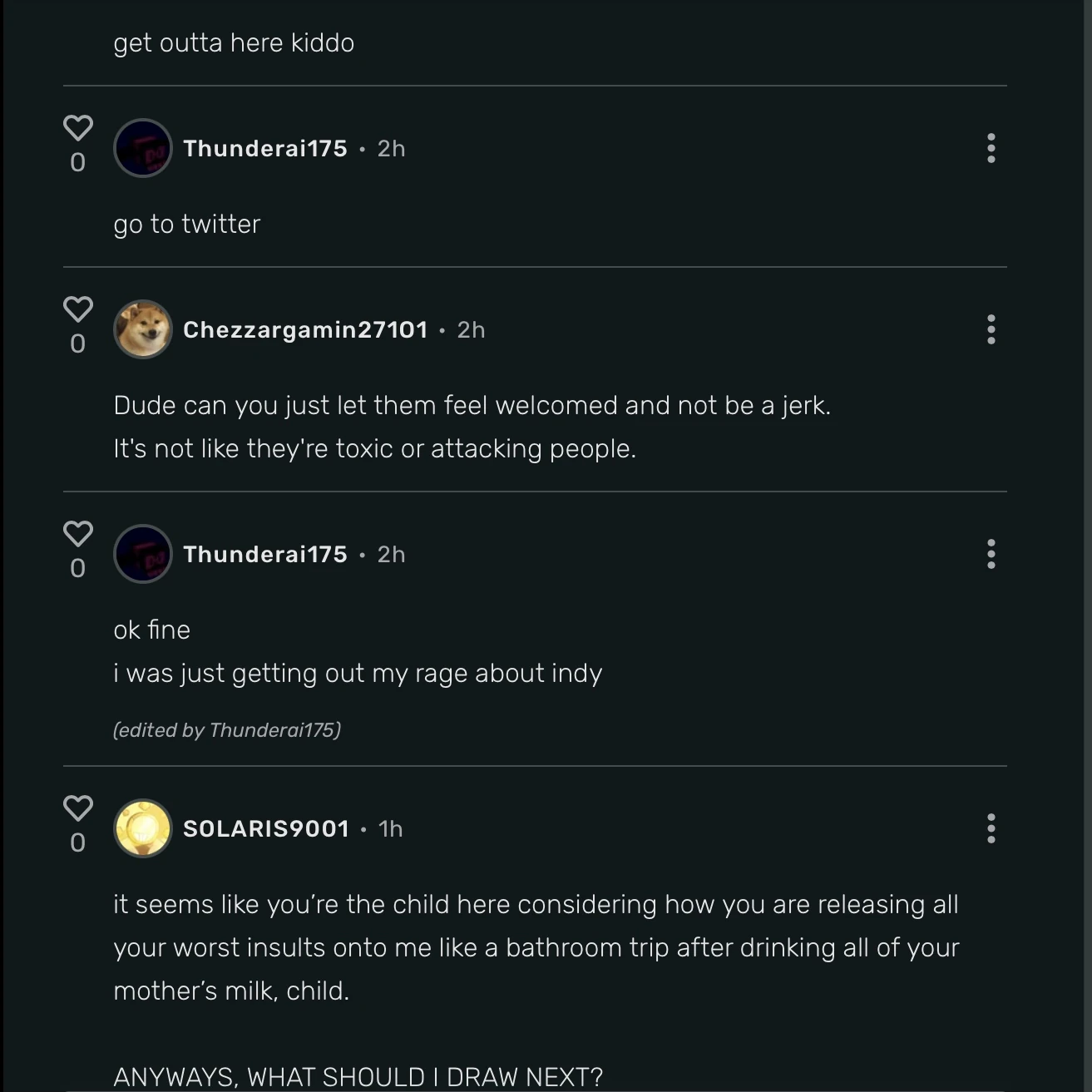Viewport: 1092px width, 1092px height.
Task: Click the "(edited by Thunderai175)" label
Action: click(x=227, y=729)
